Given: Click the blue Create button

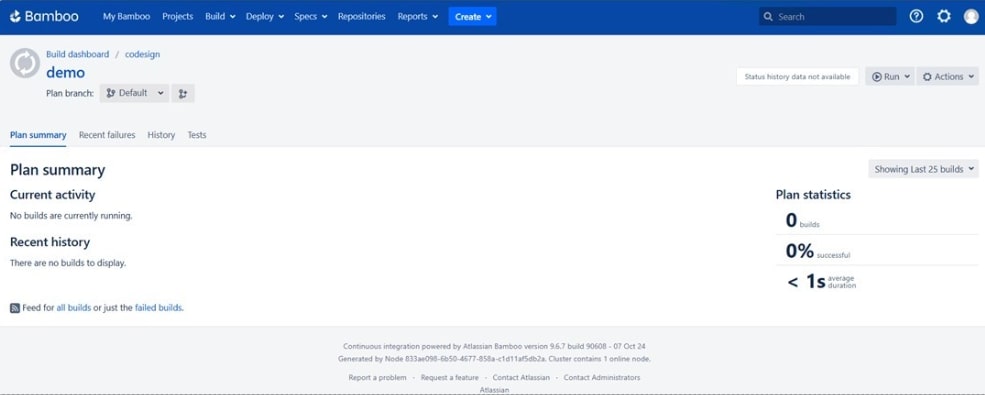Looking at the screenshot, I should tap(472, 17).
